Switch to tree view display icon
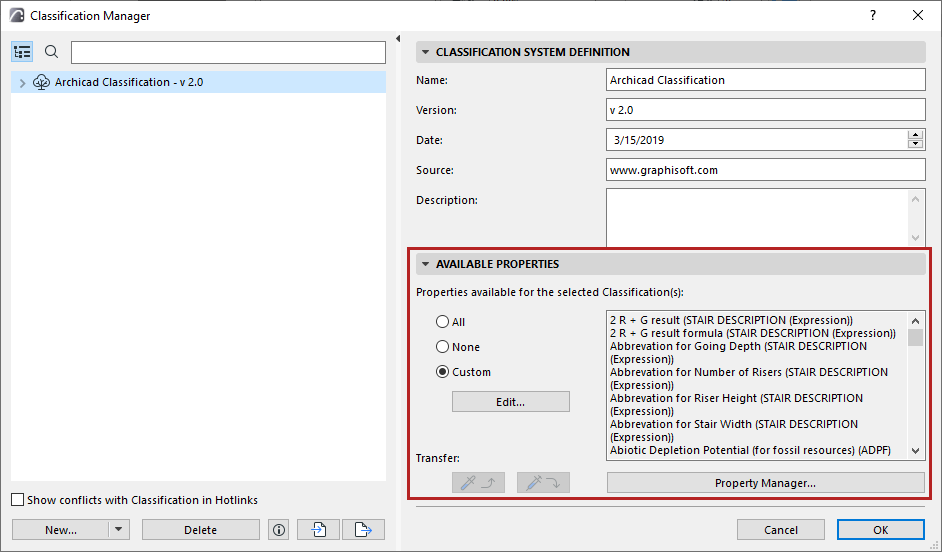Image resolution: width=942 pixels, height=552 pixels. point(22,52)
